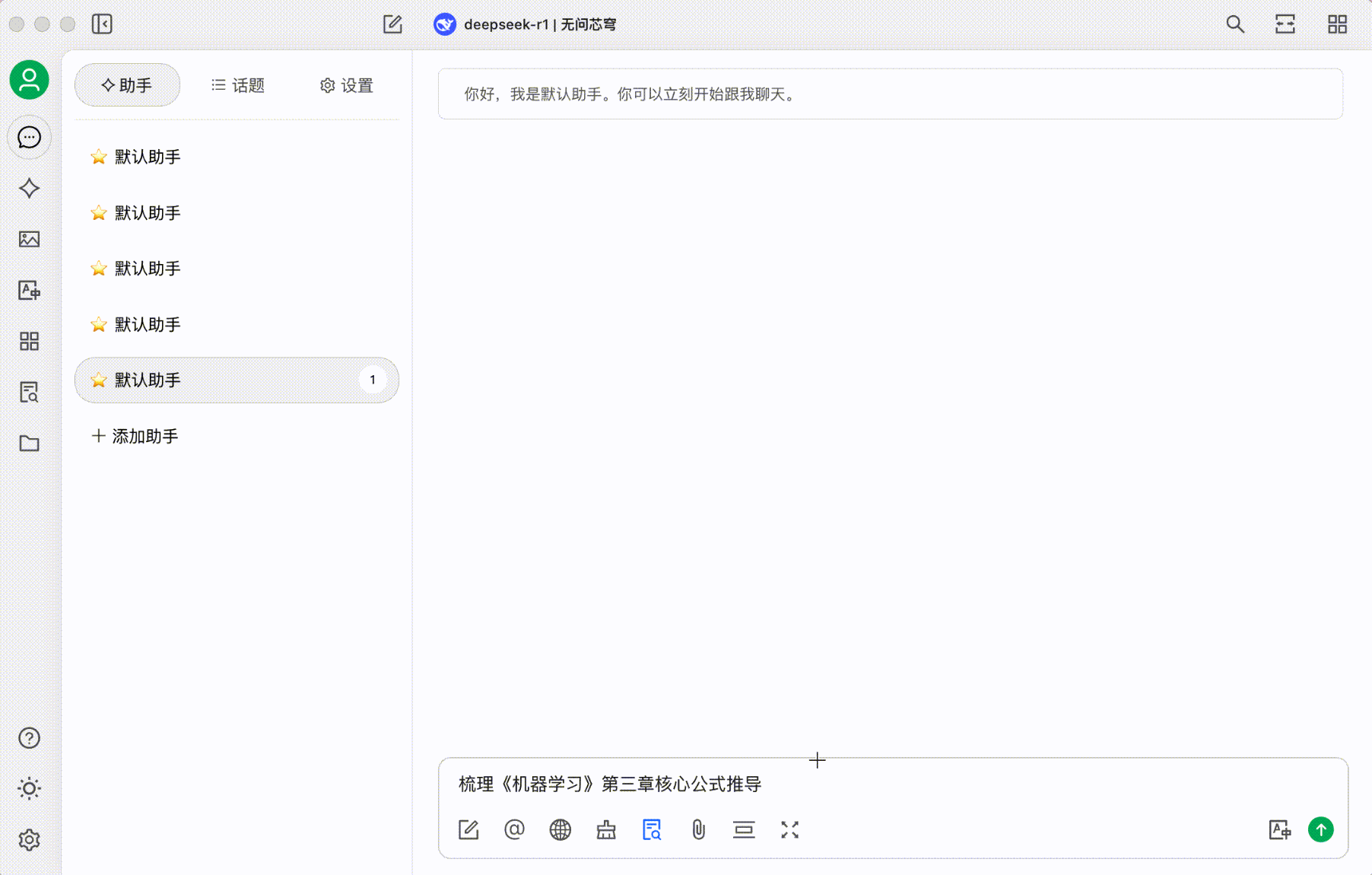The image size is (1372, 875).
Task: Click the attachment paperclip icon
Action: coord(698,829)
